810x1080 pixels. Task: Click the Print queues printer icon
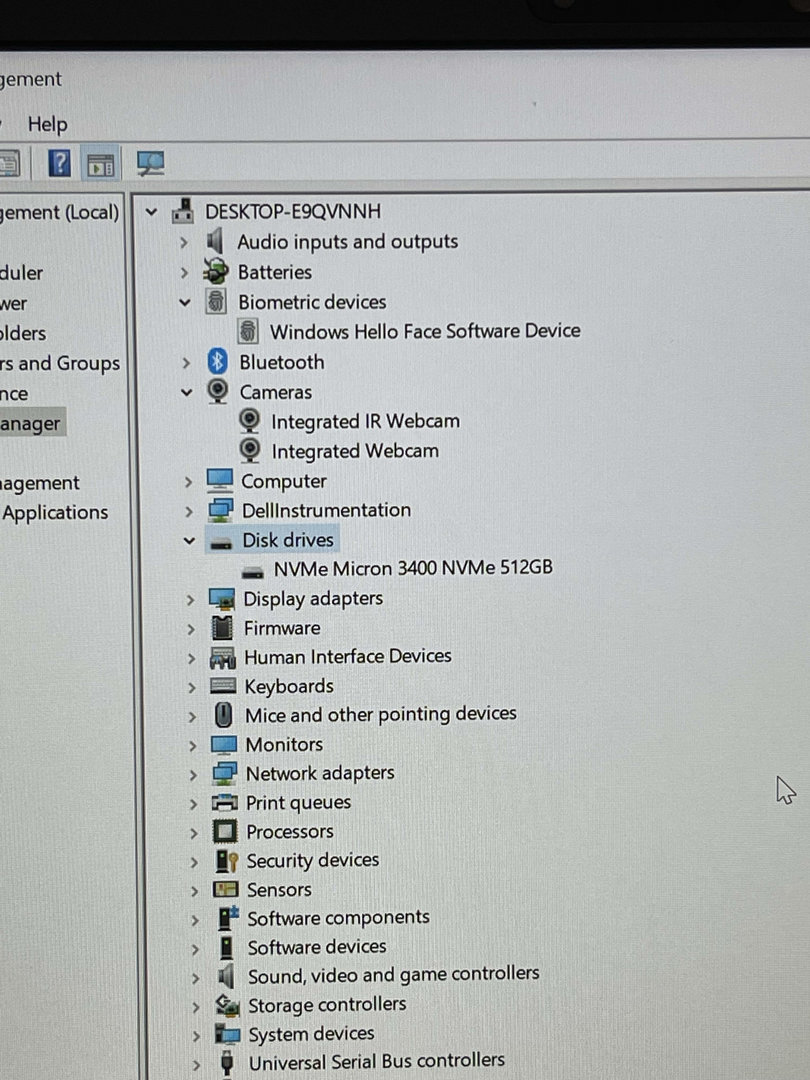point(225,802)
